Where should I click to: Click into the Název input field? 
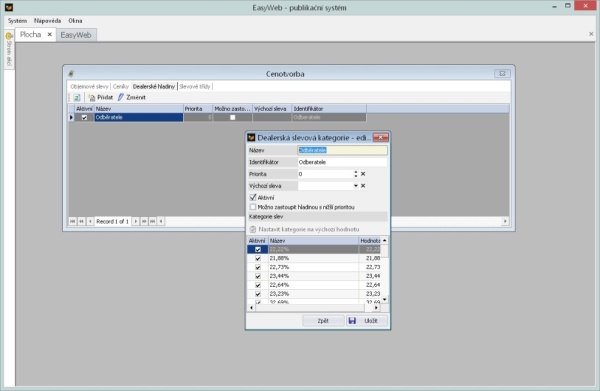pyautogui.click(x=342, y=150)
